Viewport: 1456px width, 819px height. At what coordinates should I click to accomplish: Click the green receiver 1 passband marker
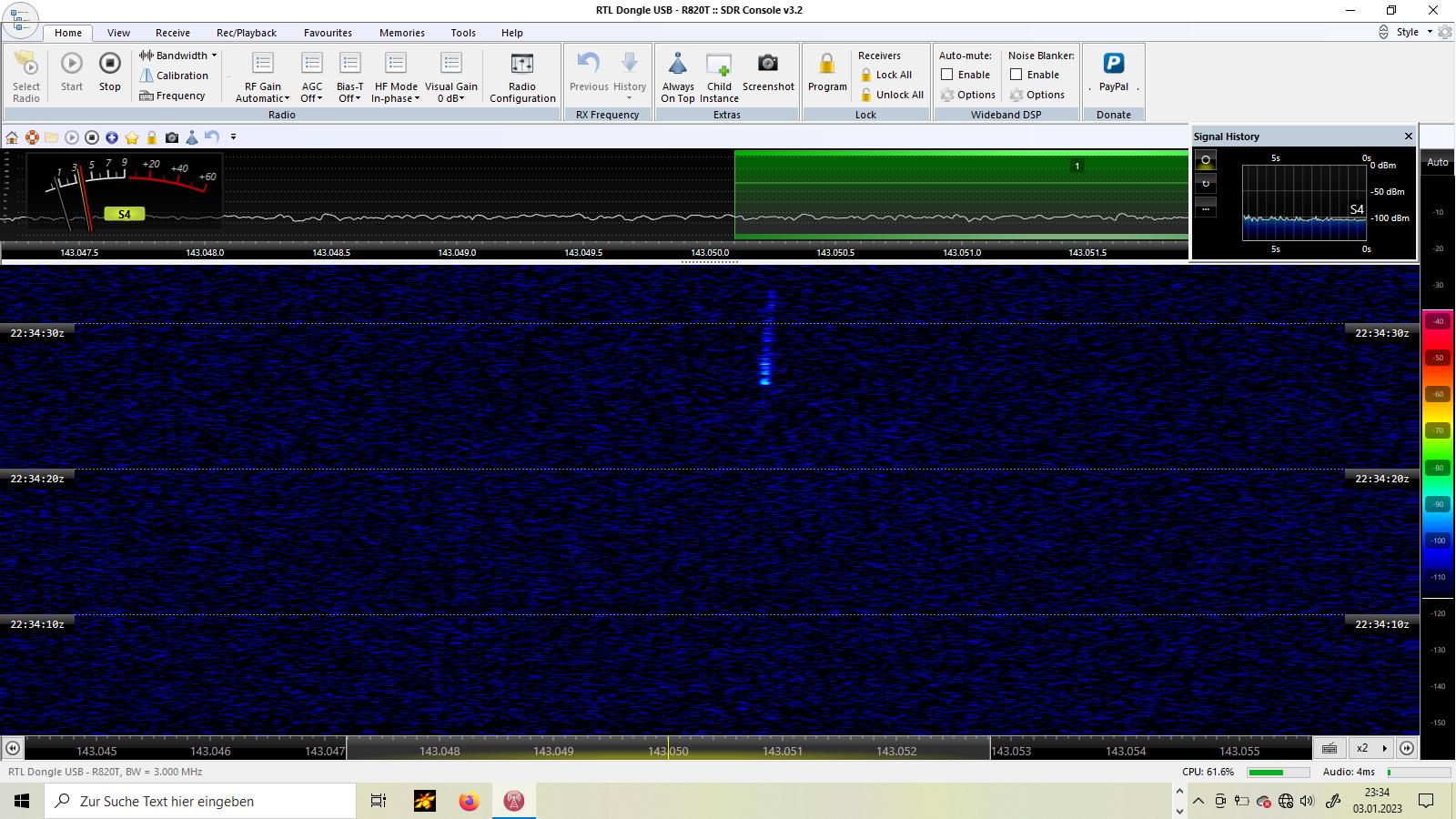tap(1077, 167)
